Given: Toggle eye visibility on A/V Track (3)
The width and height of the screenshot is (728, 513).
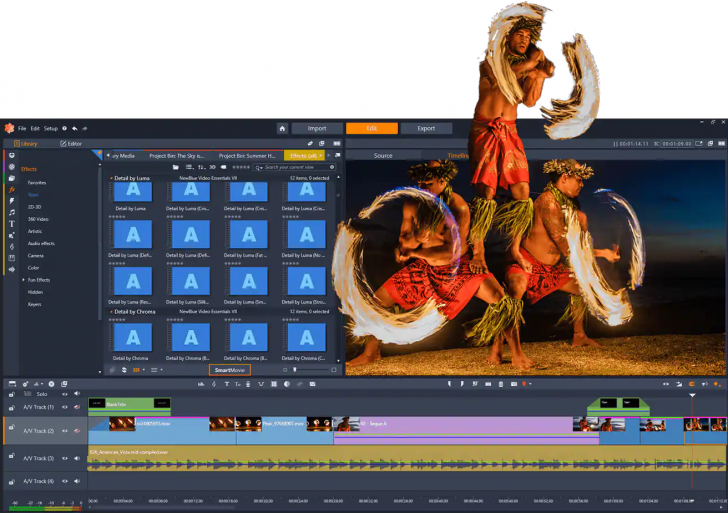Looking at the screenshot, I should [x=65, y=458].
